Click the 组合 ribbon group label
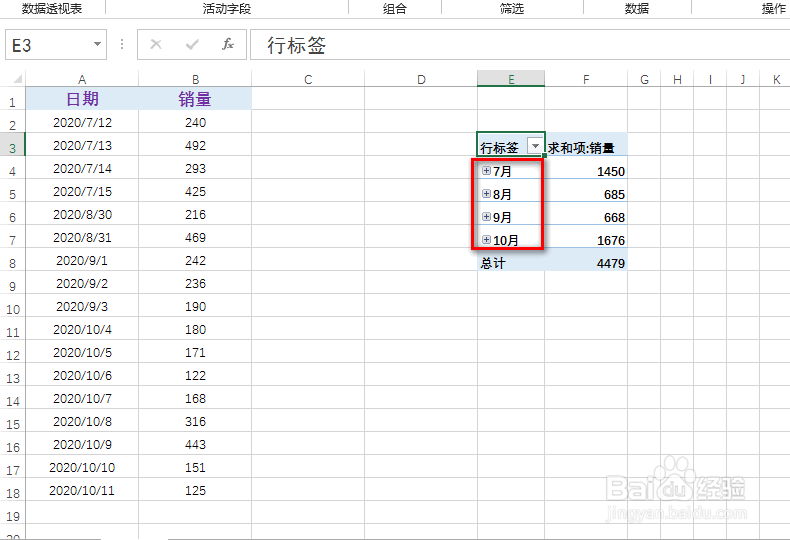Image resolution: width=790 pixels, height=540 pixels. (x=394, y=8)
